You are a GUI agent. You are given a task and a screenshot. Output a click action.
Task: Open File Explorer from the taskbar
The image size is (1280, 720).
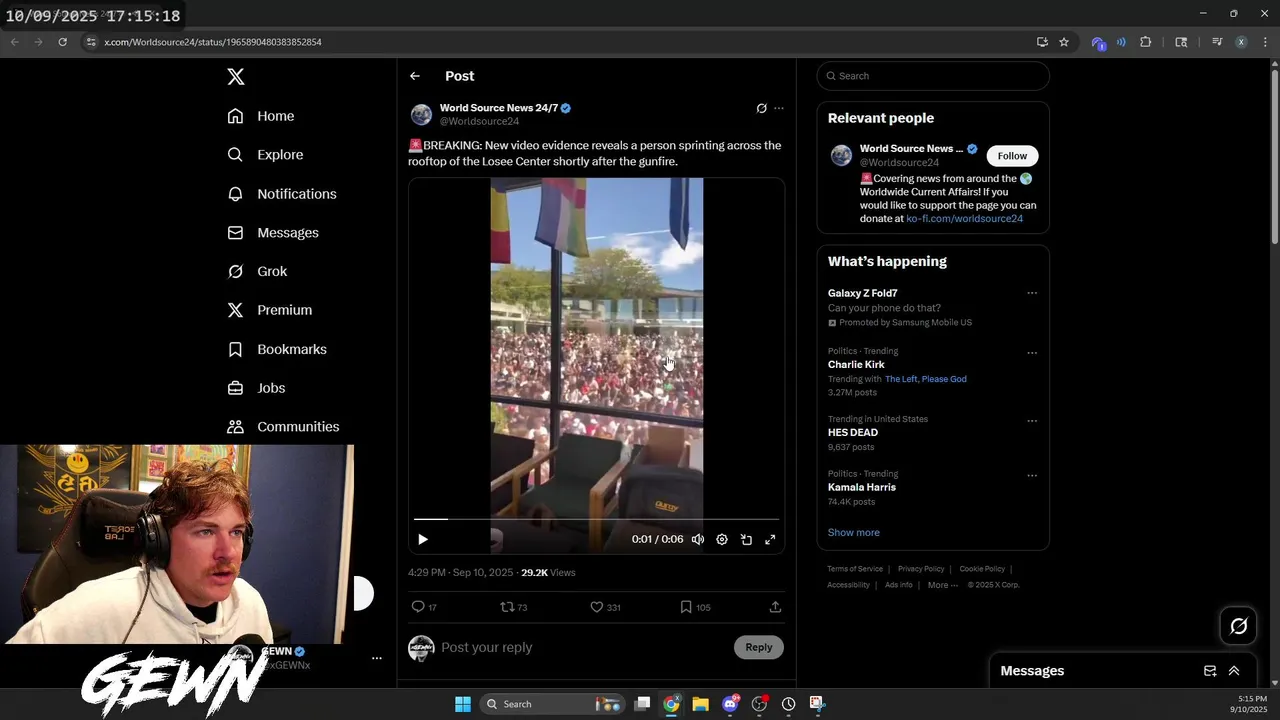coord(700,704)
